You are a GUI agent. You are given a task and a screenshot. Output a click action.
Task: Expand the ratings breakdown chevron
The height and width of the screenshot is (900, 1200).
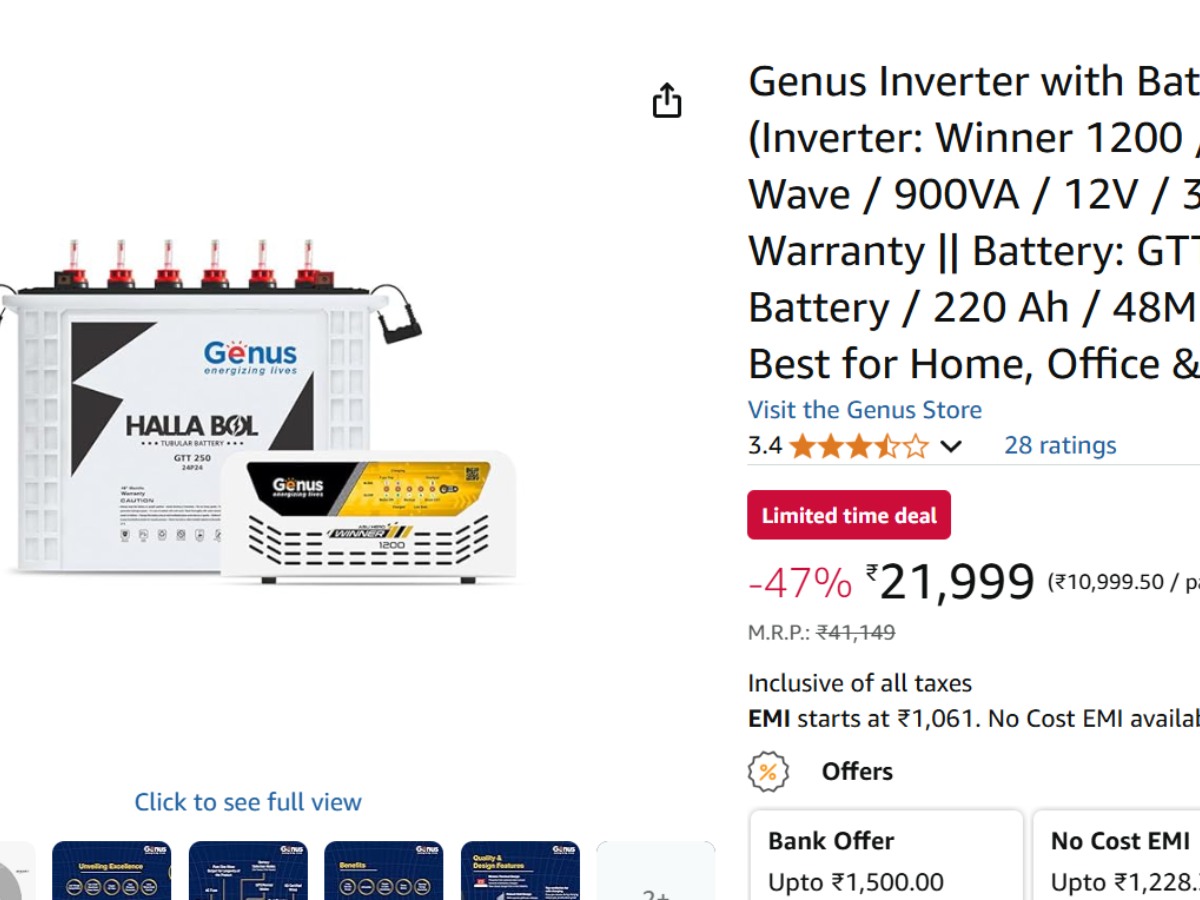pyautogui.click(x=951, y=446)
